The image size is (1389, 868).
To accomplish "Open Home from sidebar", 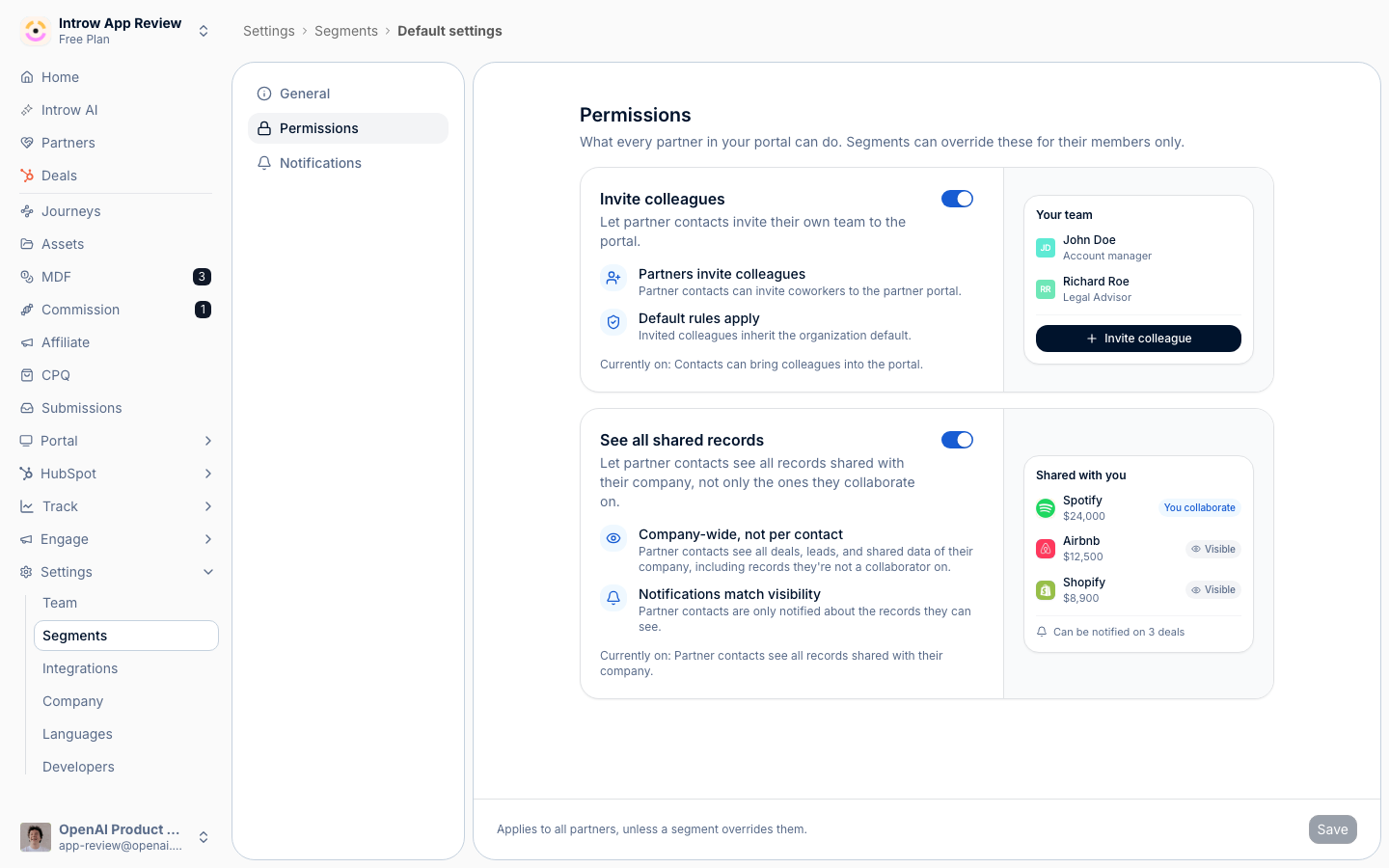I will coord(116,77).
